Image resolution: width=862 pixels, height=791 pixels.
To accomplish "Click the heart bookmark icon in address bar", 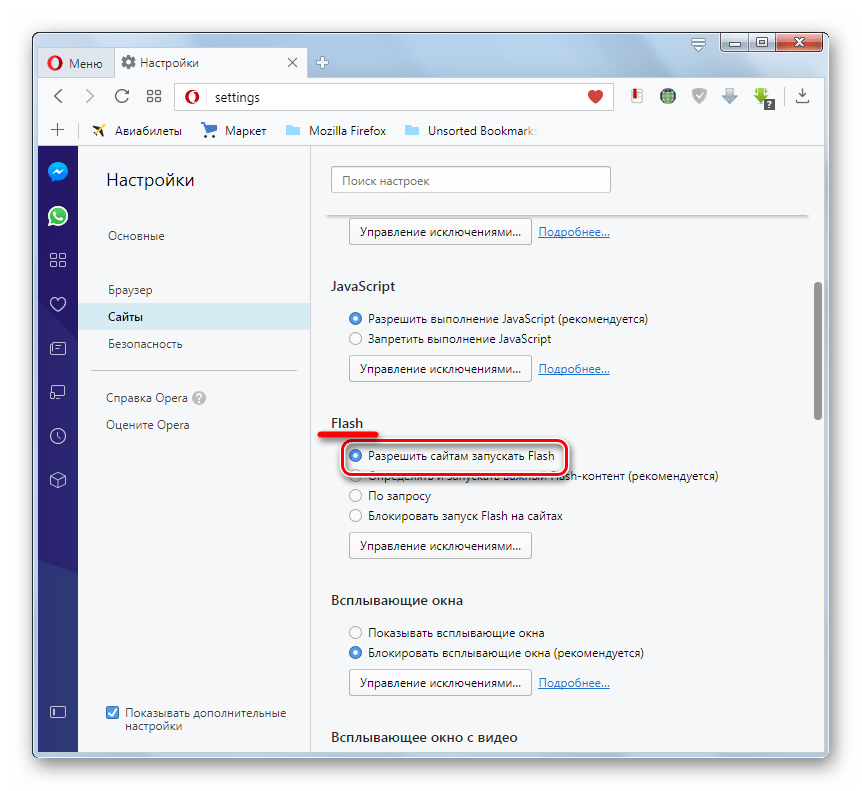I will tap(595, 97).
